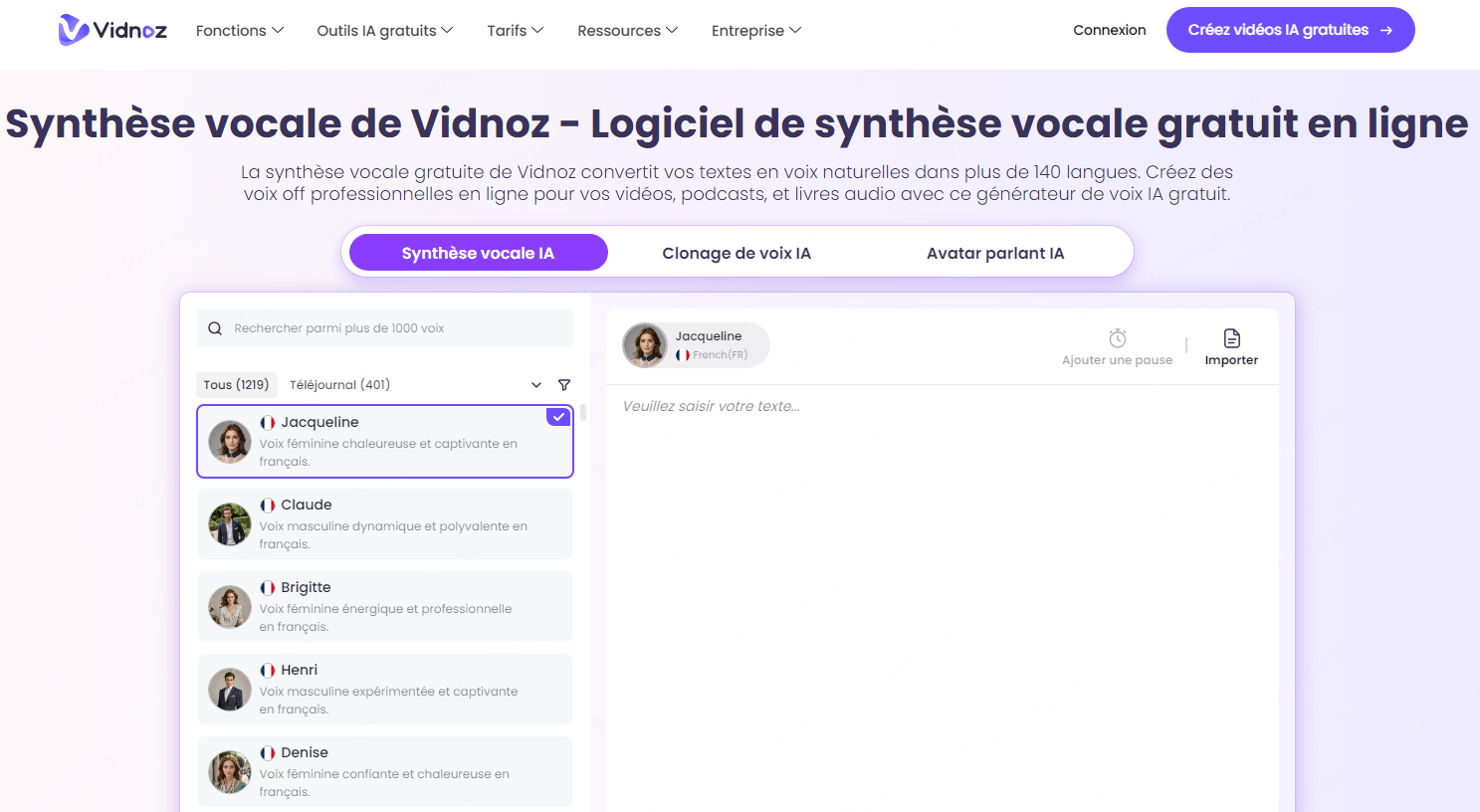Viewport: 1480px width, 812px height.
Task: Open the Entreprise dropdown
Action: 756,31
